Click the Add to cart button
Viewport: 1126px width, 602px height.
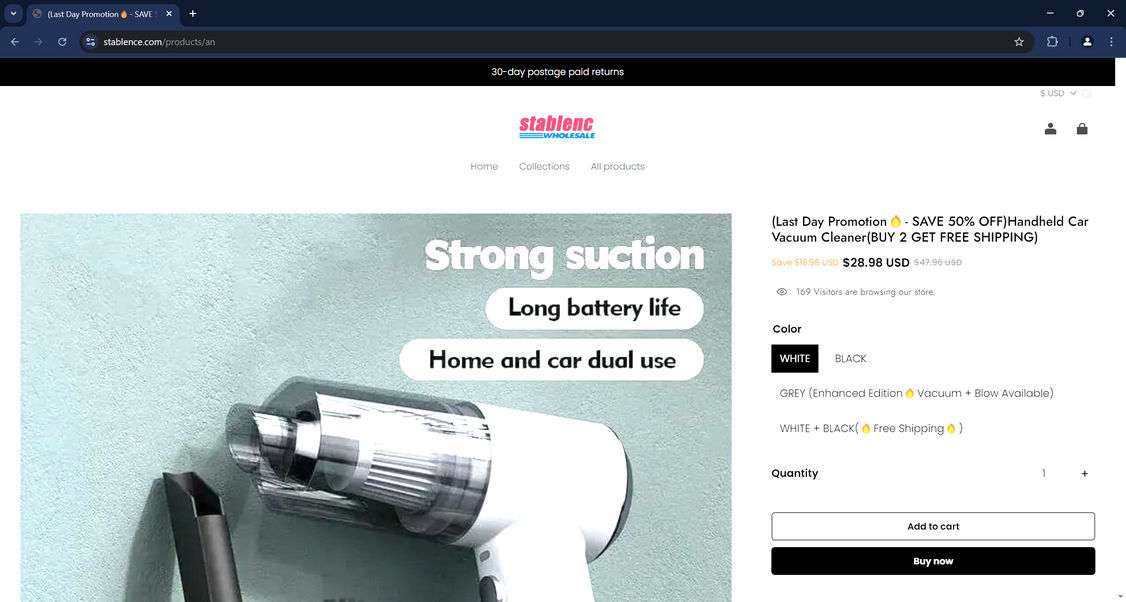pyautogui.click(x=933, y=526)
